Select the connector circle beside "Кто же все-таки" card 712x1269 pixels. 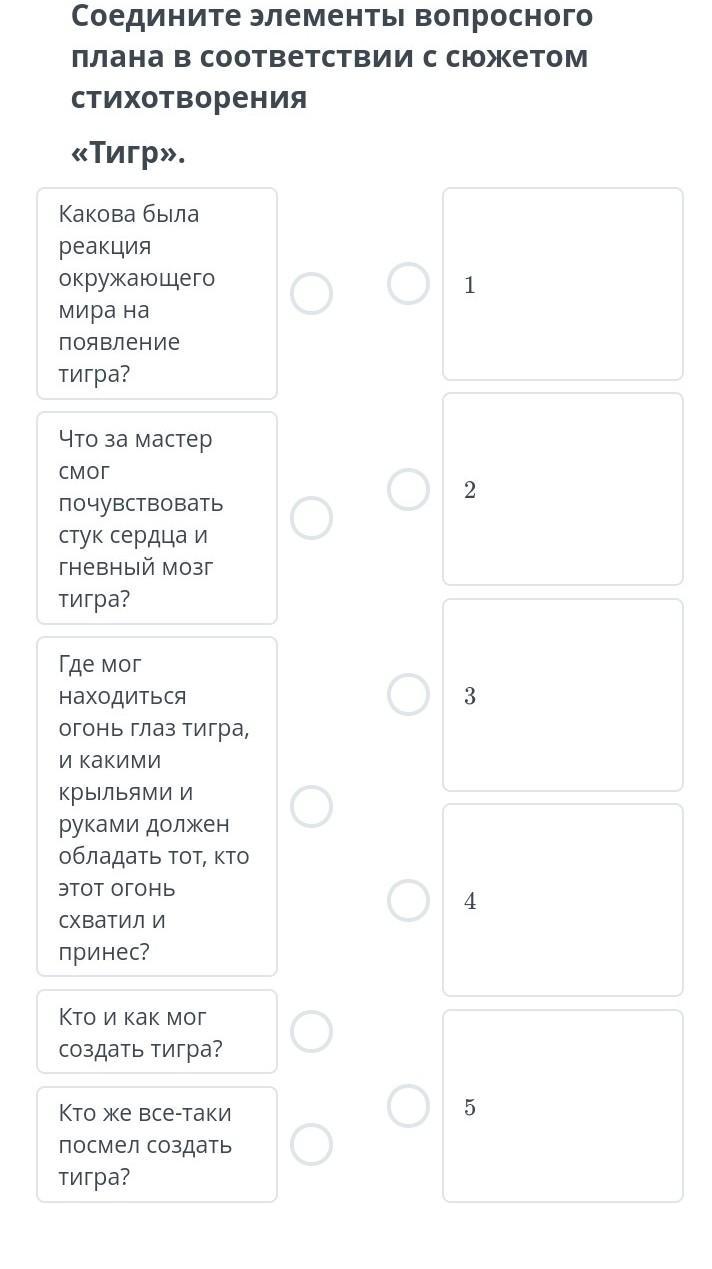pos(311,1144)
